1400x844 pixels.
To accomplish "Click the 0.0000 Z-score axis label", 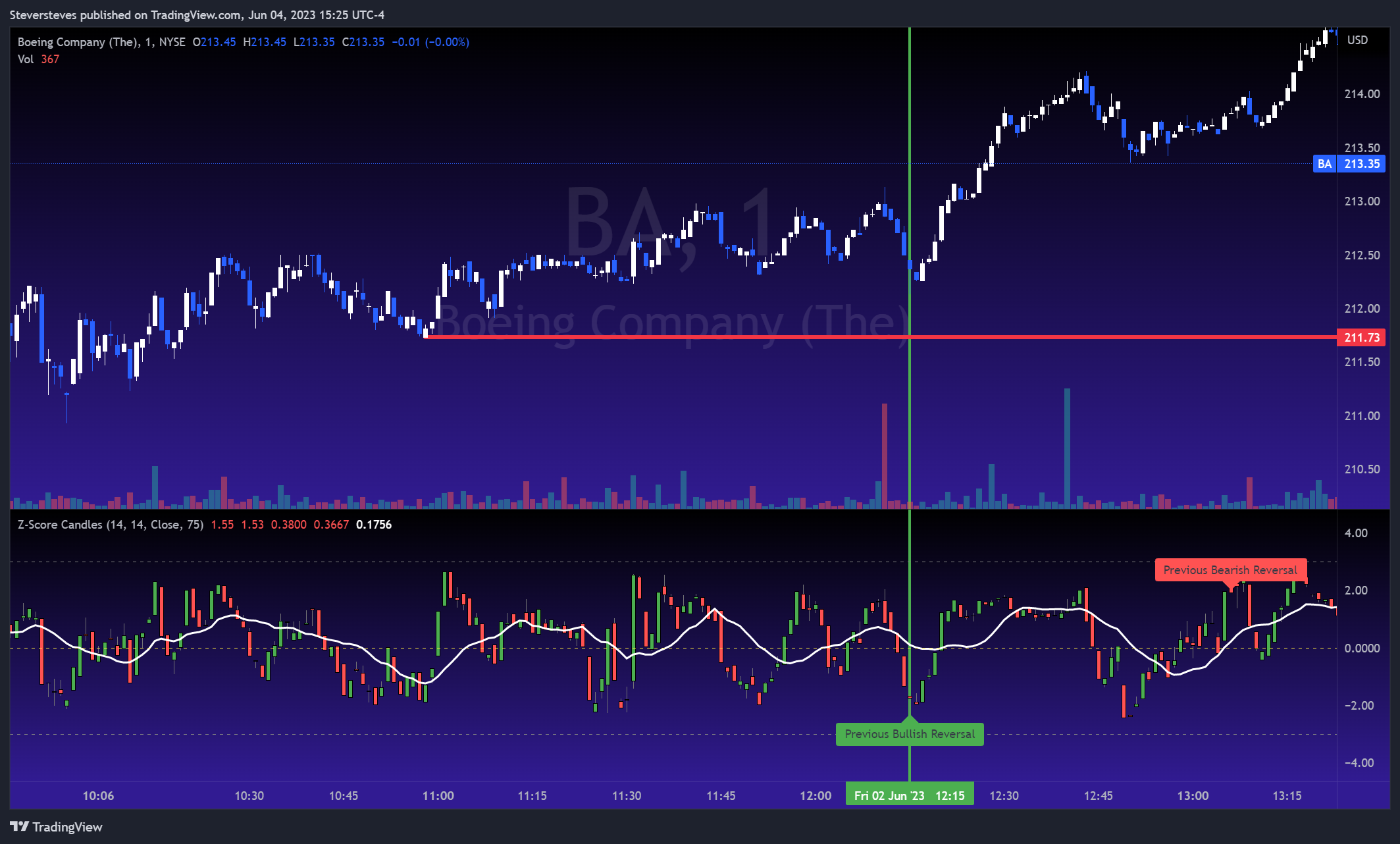I will pyautogui.click(x=1362, y=648).
